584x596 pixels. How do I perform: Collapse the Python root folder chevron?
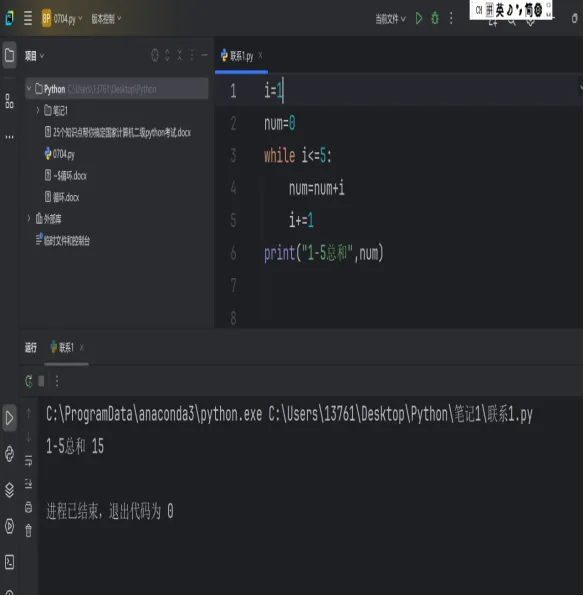pos(29,89)
